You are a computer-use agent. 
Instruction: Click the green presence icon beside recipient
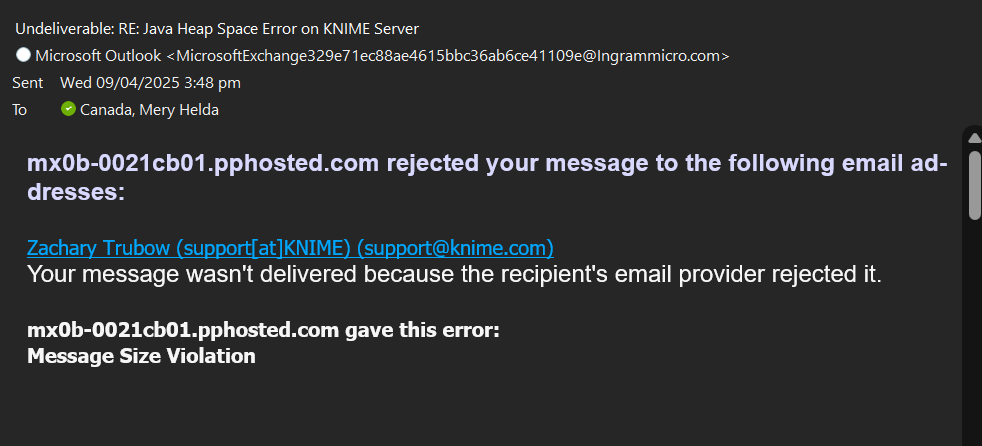coord(68,109)
